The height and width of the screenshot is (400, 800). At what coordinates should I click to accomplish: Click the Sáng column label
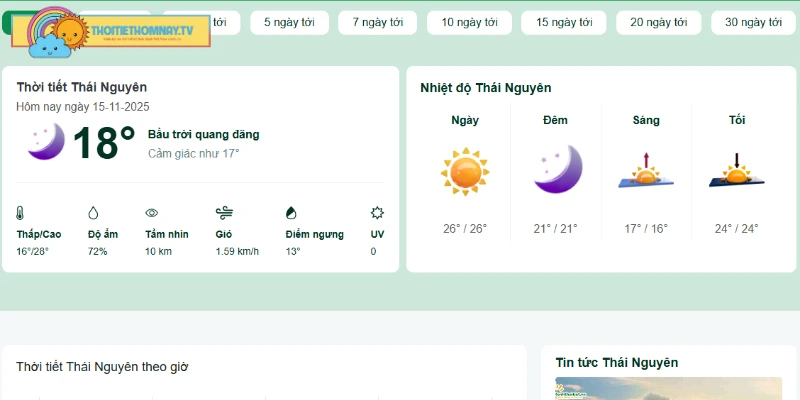click(x=646, y=120)
